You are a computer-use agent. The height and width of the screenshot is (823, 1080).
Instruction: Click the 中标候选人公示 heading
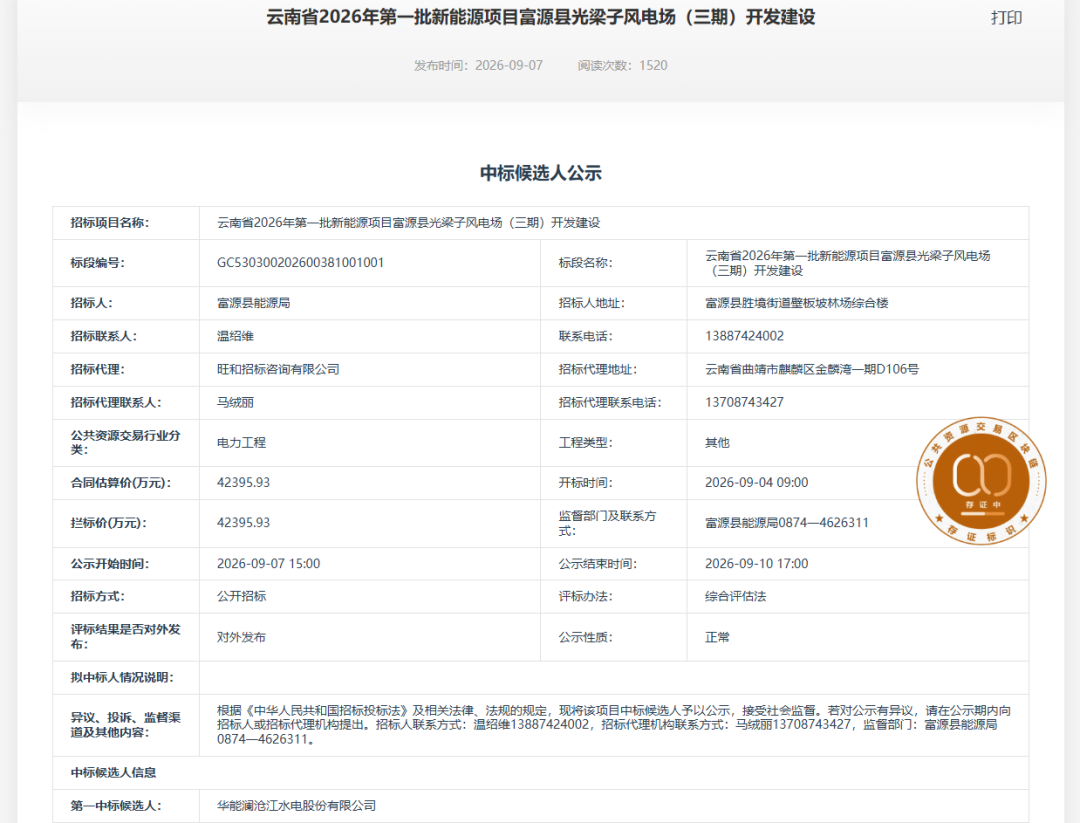point(541,173)
